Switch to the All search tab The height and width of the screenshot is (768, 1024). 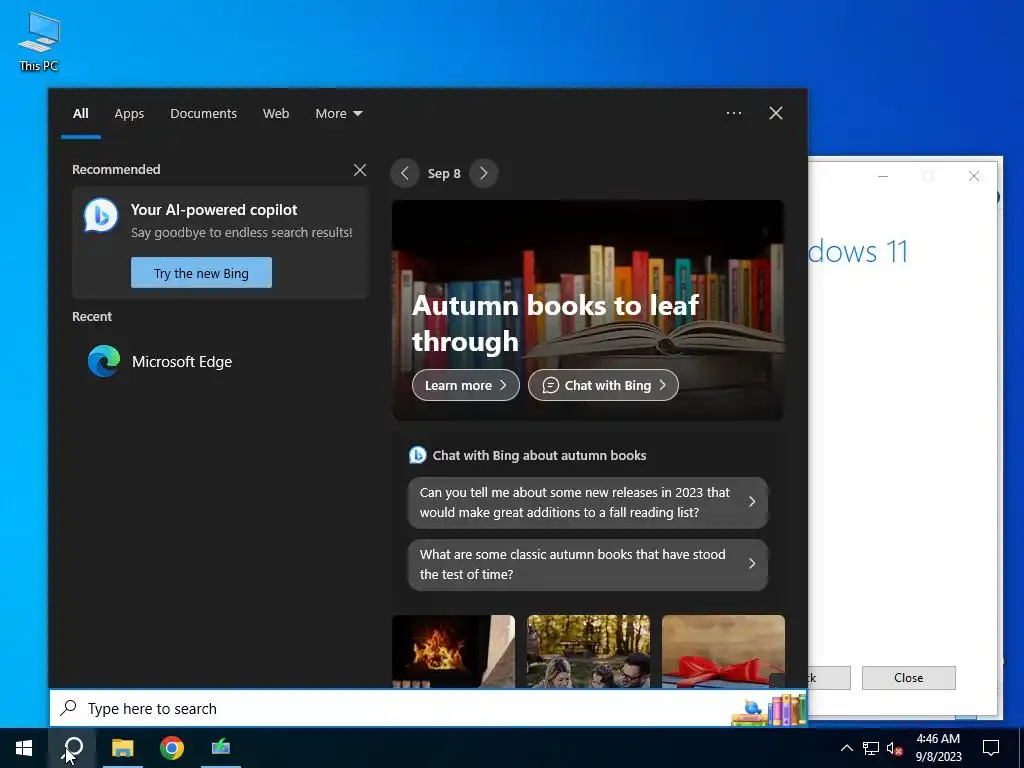(x=80, y=114)
